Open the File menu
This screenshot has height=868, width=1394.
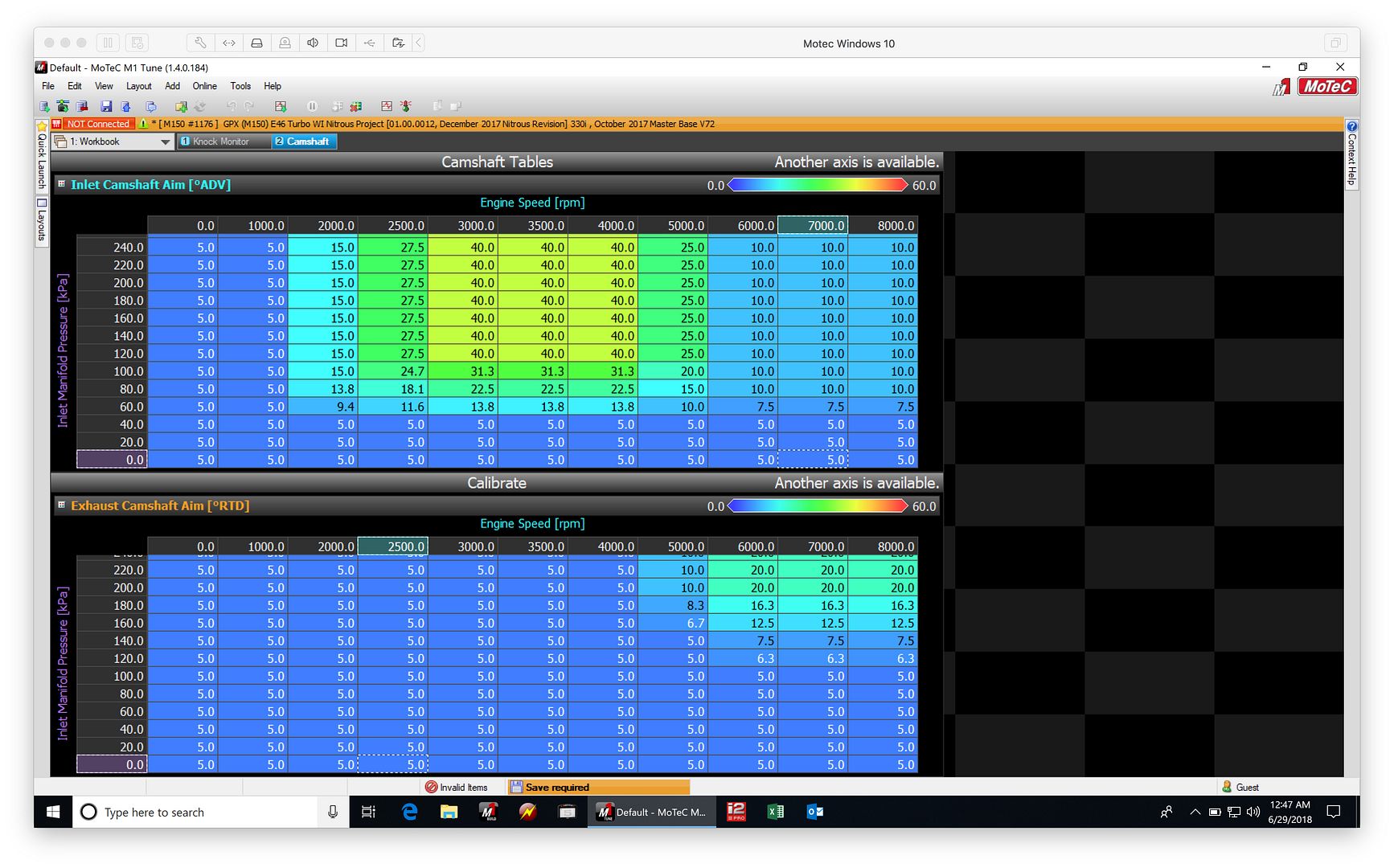(48, 86)
